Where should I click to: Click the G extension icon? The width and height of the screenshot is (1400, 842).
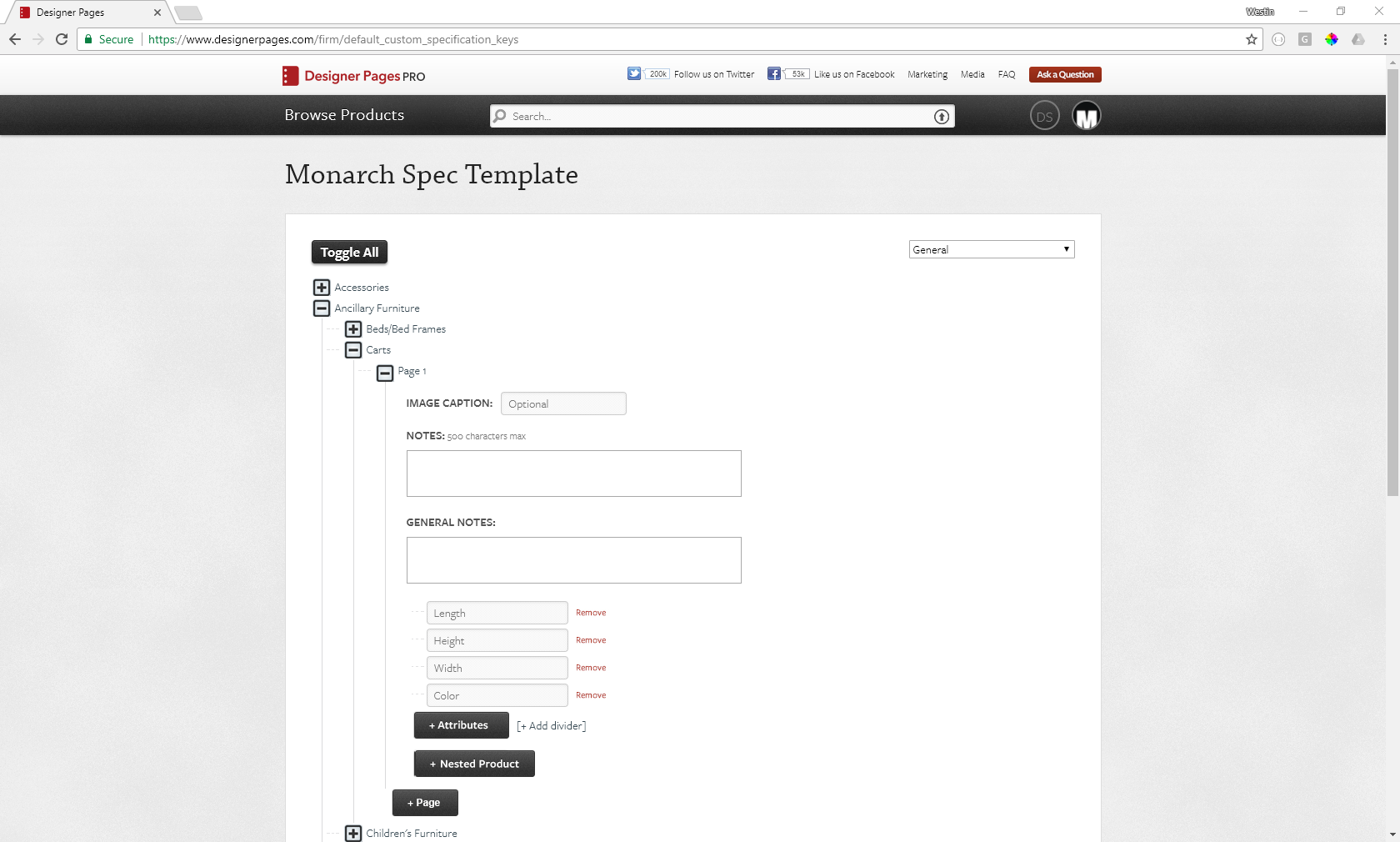tap(1305, 39)
